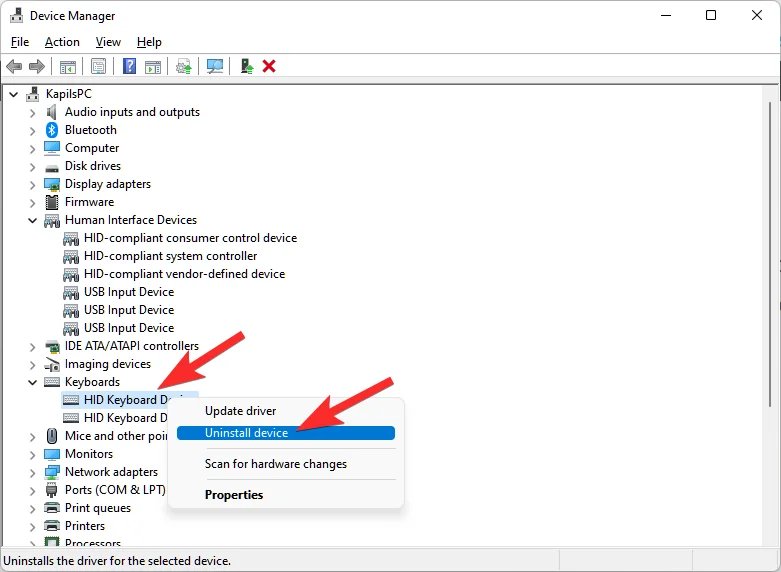Image resolution: width=781 pixels, height=572 pixels.
Task: Expand the Firmware chevron
Action: point(32,202)
